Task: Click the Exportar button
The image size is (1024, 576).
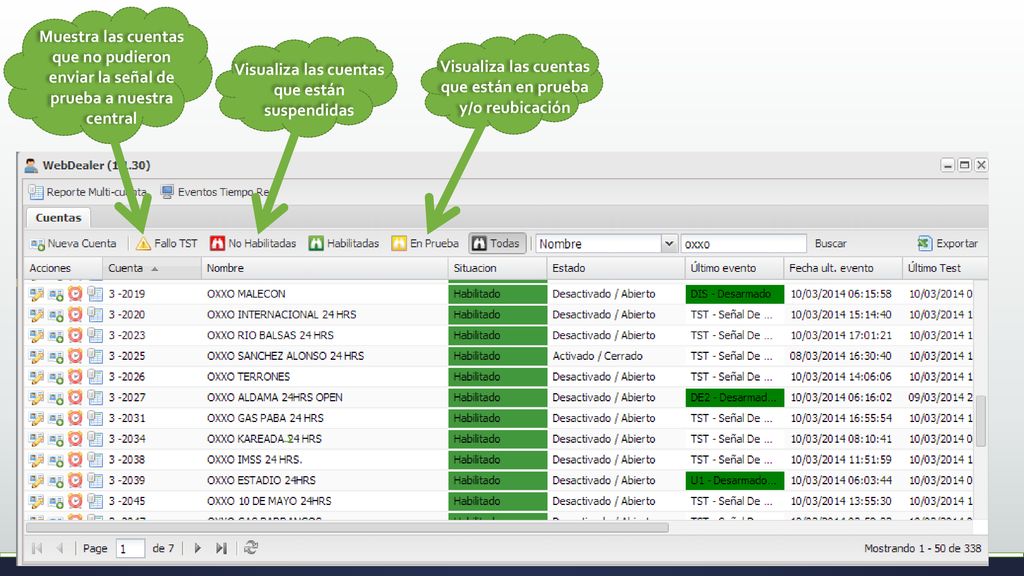Action: tap(948, 244)
